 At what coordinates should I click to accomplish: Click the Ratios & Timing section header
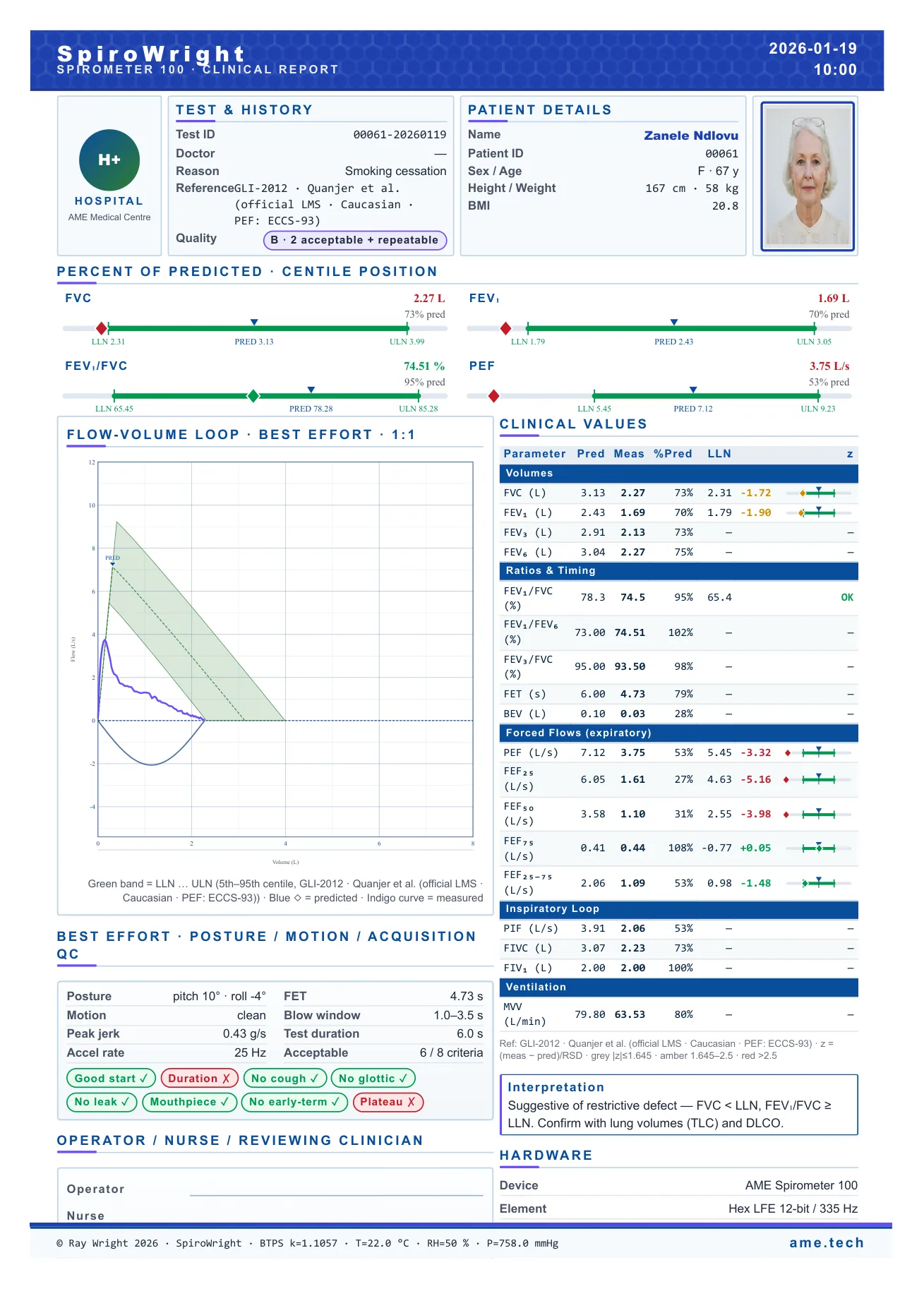point(679,571)
